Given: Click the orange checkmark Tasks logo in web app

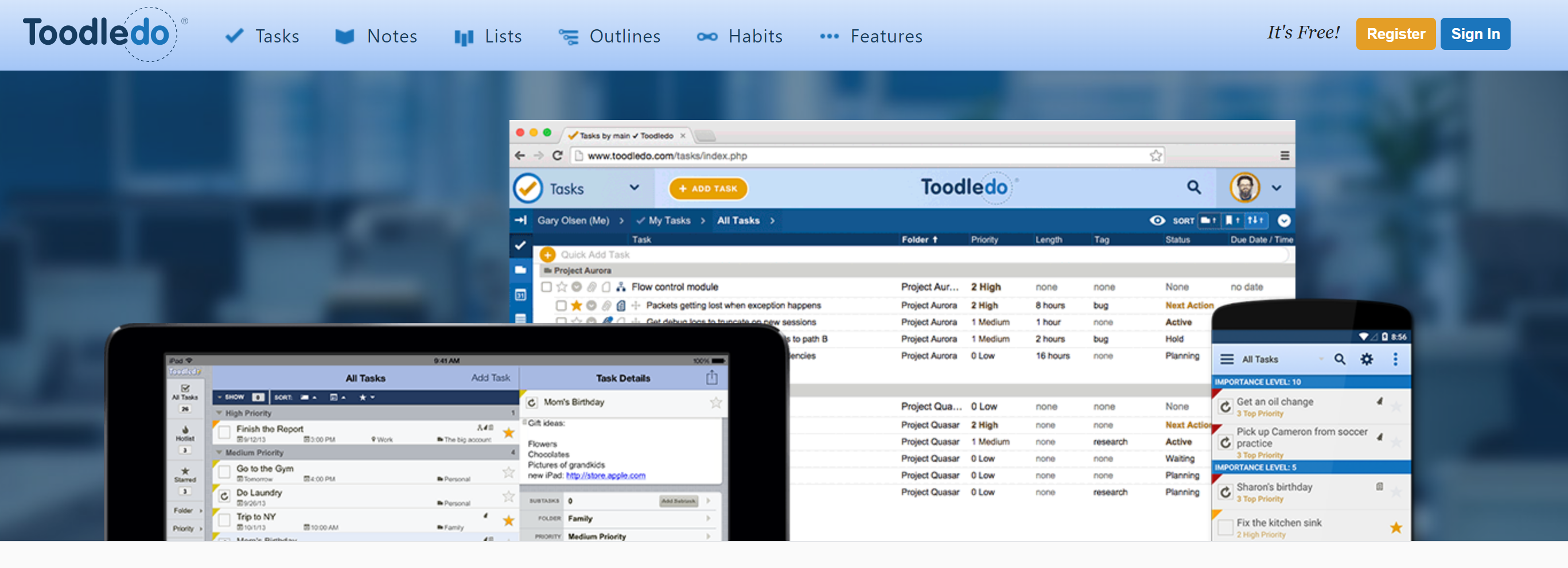Looking at the screenshot, I should [x=528, y=188].
